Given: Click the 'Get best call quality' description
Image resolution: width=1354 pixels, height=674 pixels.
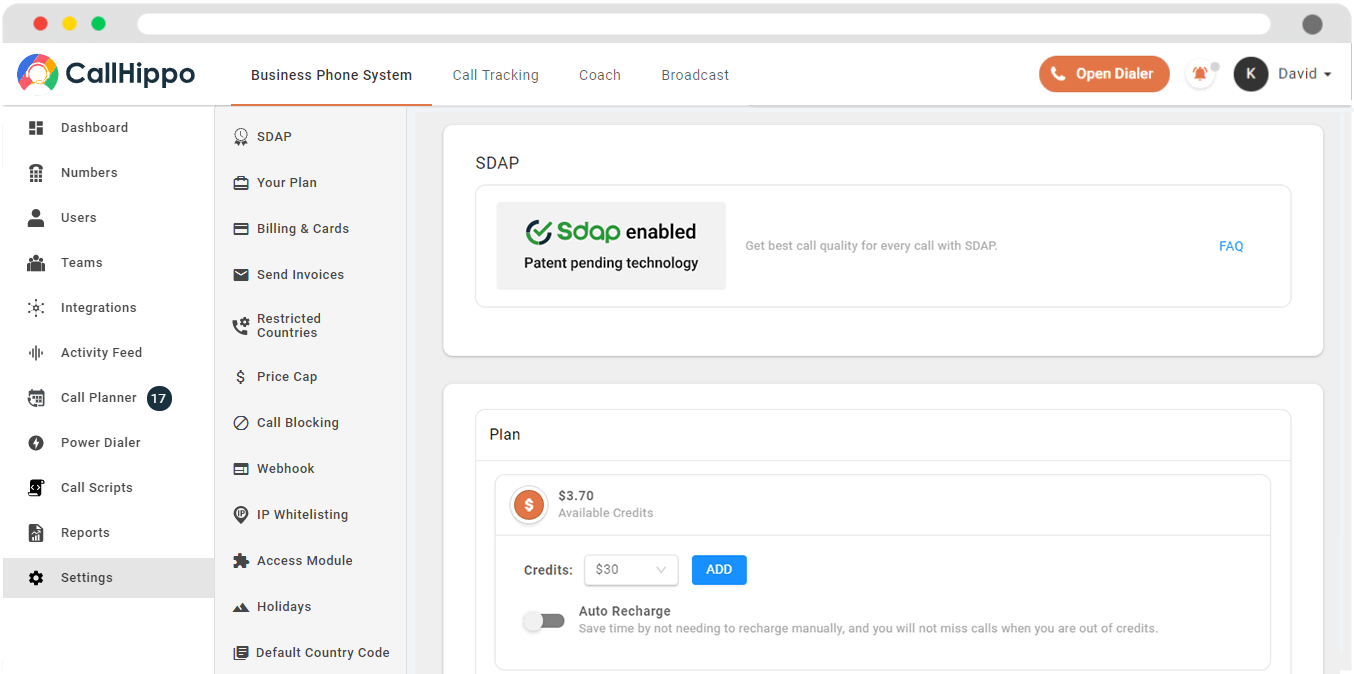Looking at the screenshot, I should (x=871, y=246).
